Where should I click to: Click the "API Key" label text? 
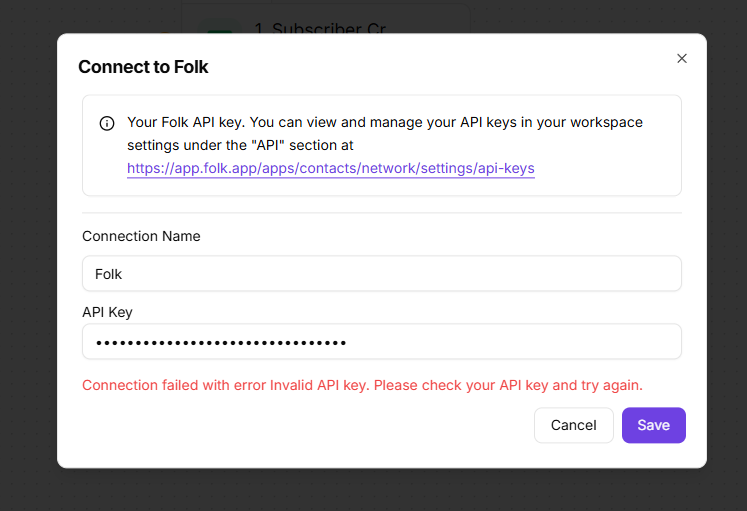click(107, 312)
